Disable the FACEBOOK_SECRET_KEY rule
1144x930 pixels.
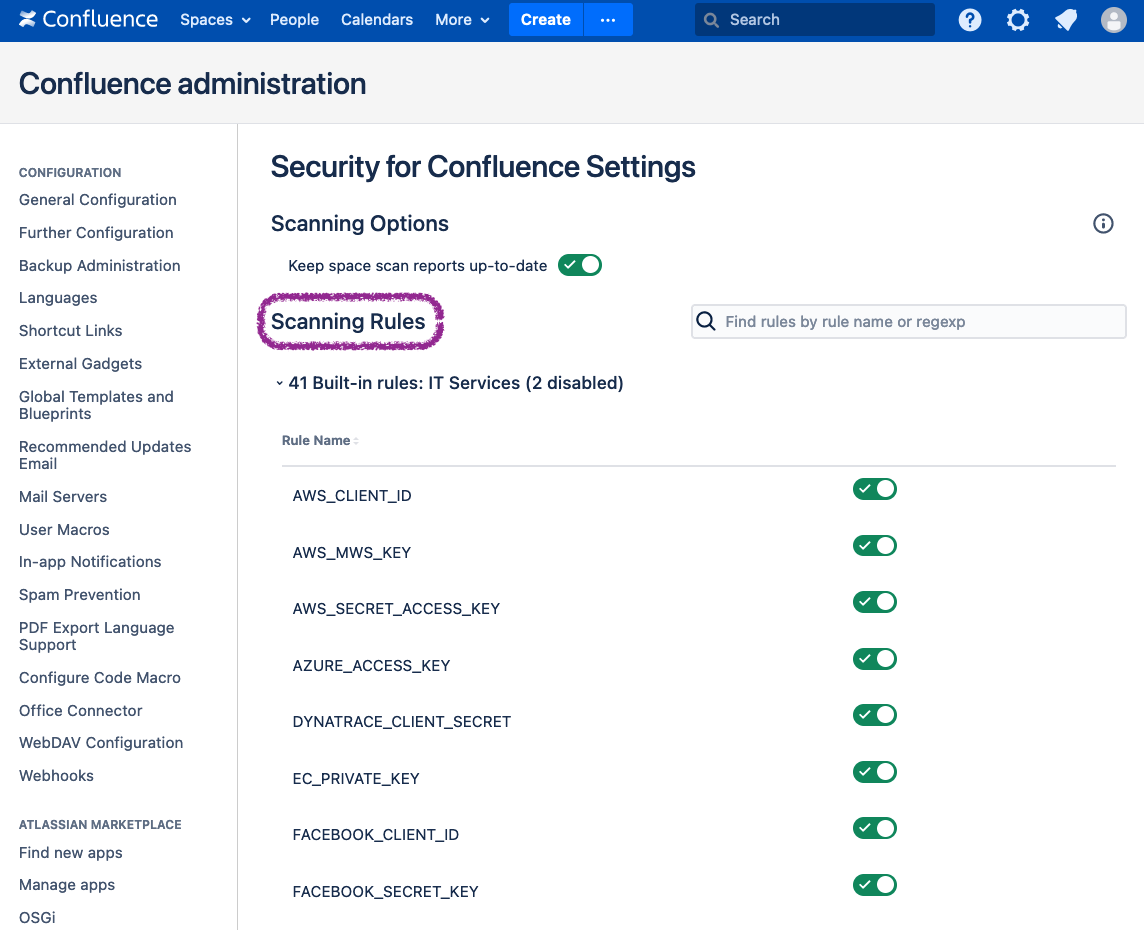[x=875, y=885]
